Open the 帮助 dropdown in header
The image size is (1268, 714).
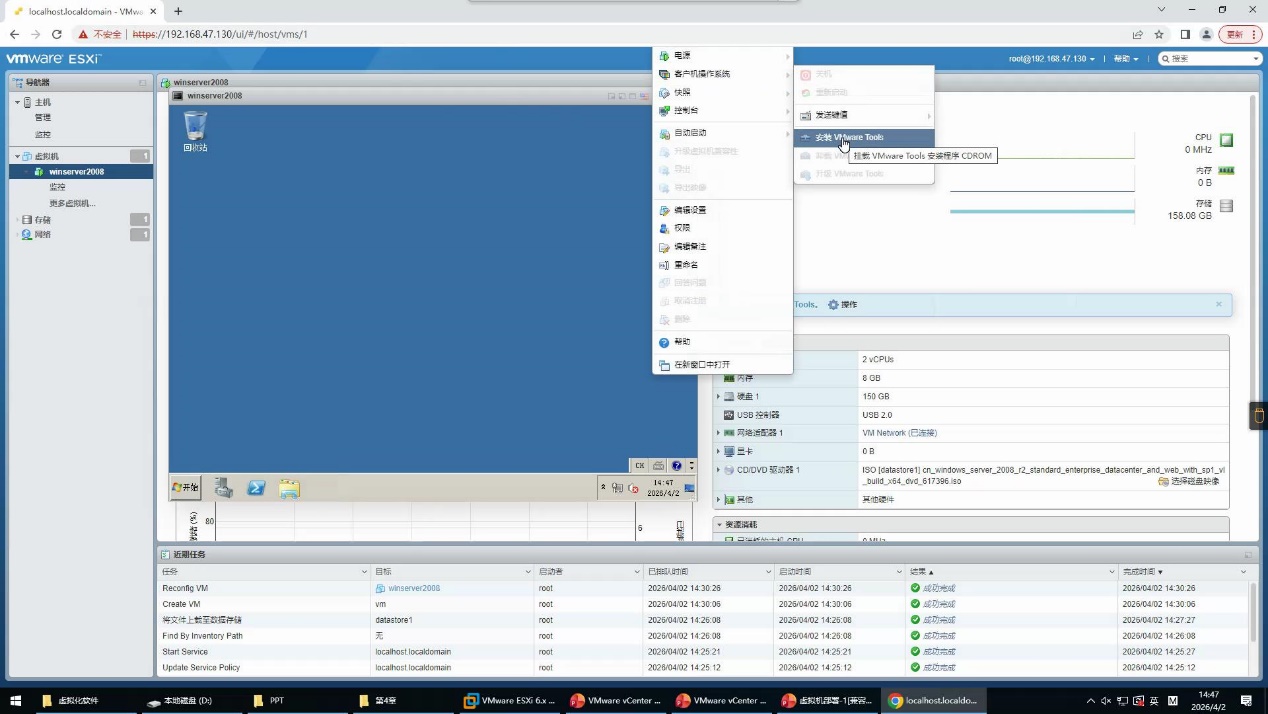[x=1126, y=59]
